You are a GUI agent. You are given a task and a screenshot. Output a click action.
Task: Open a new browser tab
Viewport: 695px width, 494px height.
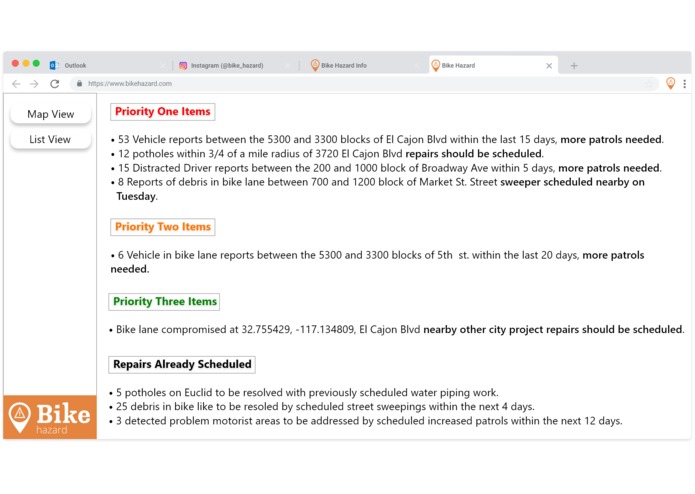(x=574, y=66)
